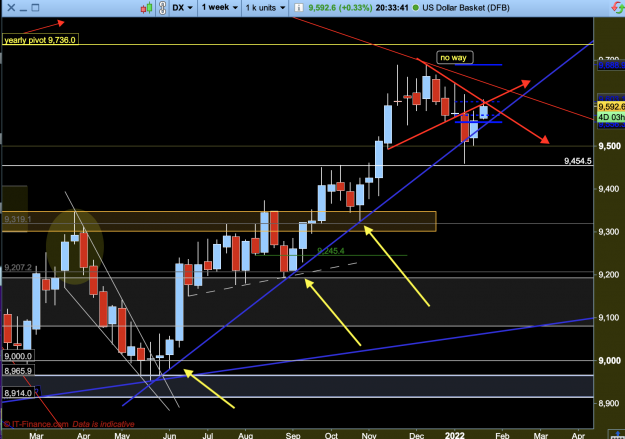This screenshot has width=625, height=439.
Task: Maximize the chart window
Action: coord(35,8)
